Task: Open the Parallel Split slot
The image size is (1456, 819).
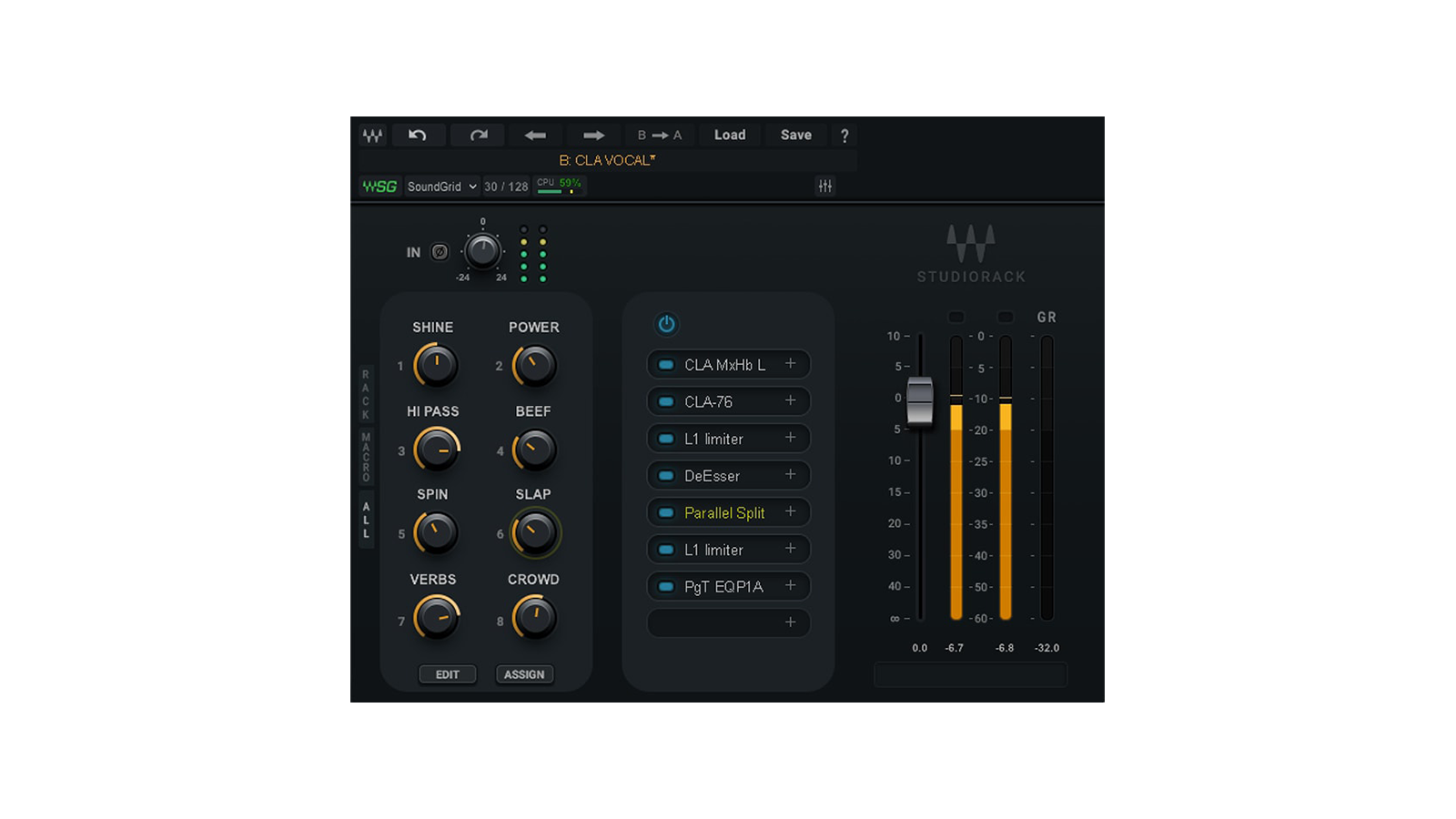Action: click(x=724, y=513)
